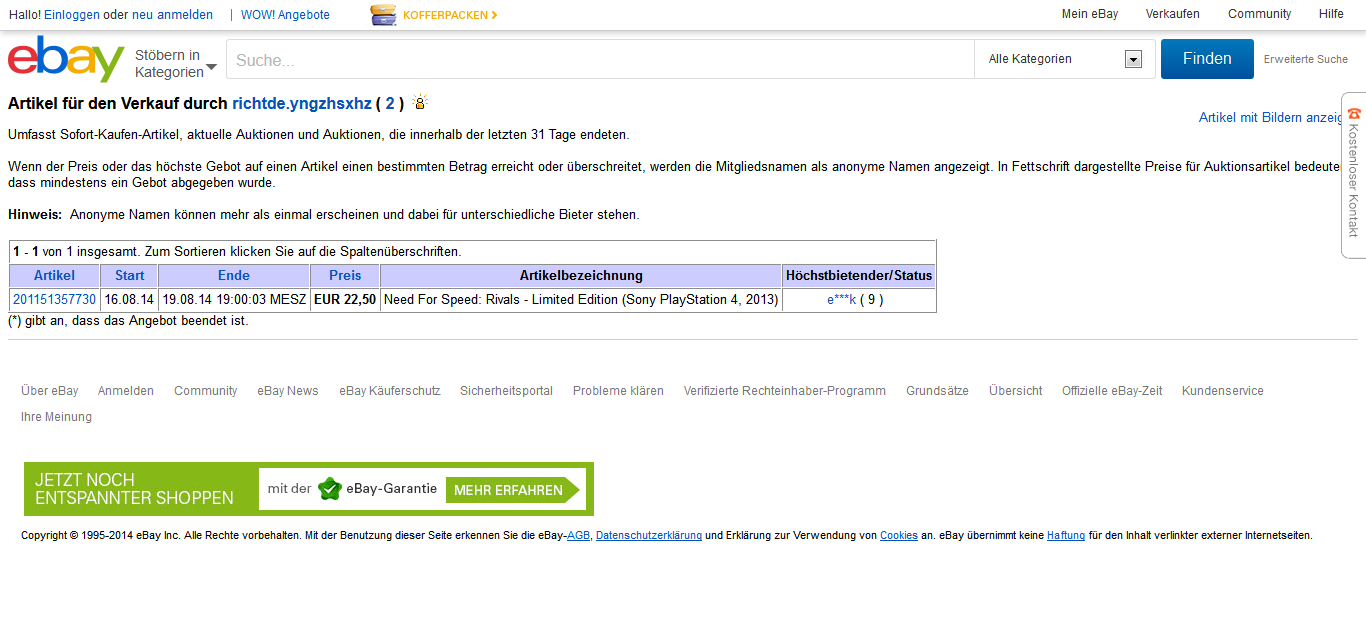1366x634 pixels.
Task: Click the Cookies link
Action: coord(899,536)
